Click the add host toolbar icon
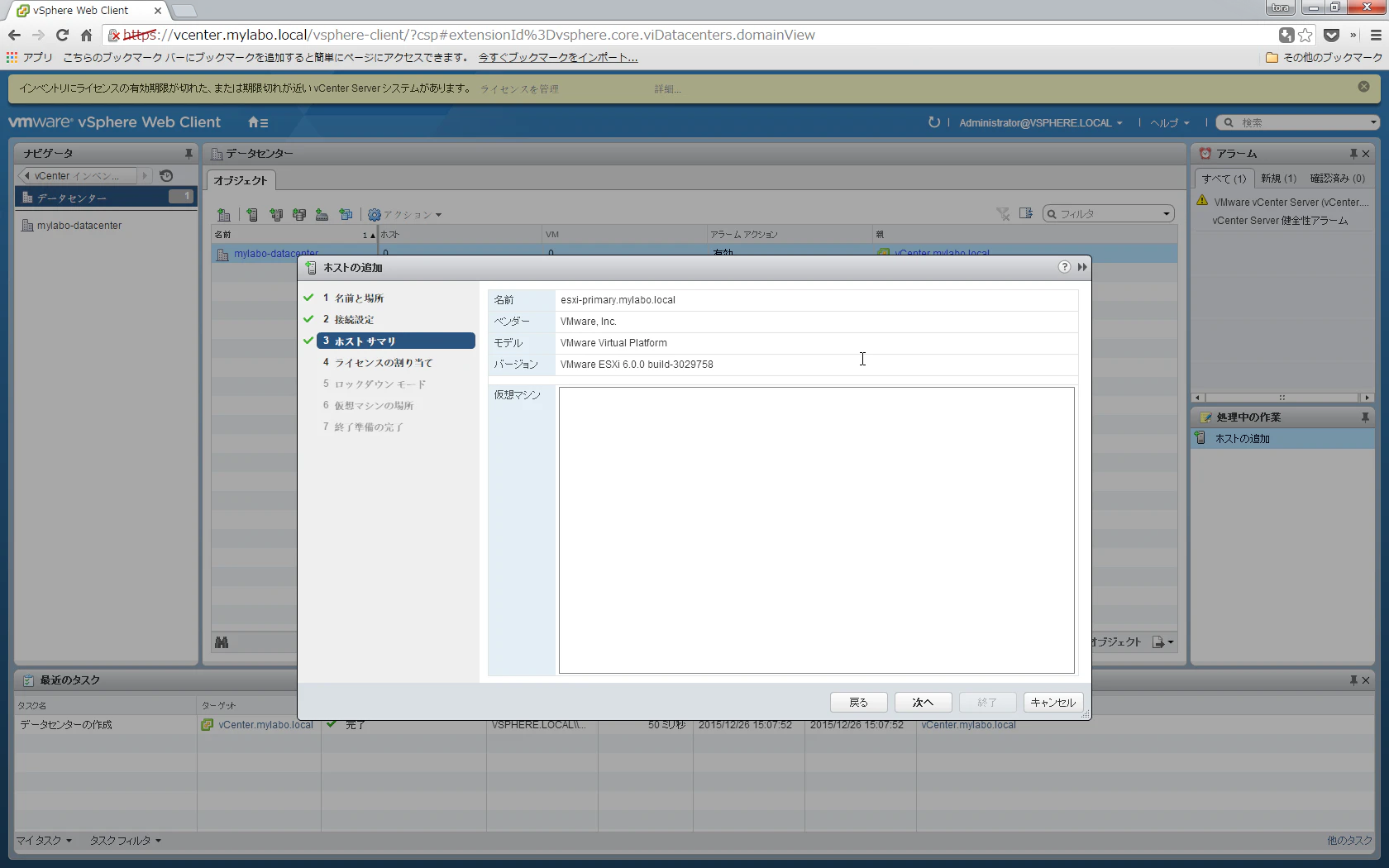 click(252, 215)
